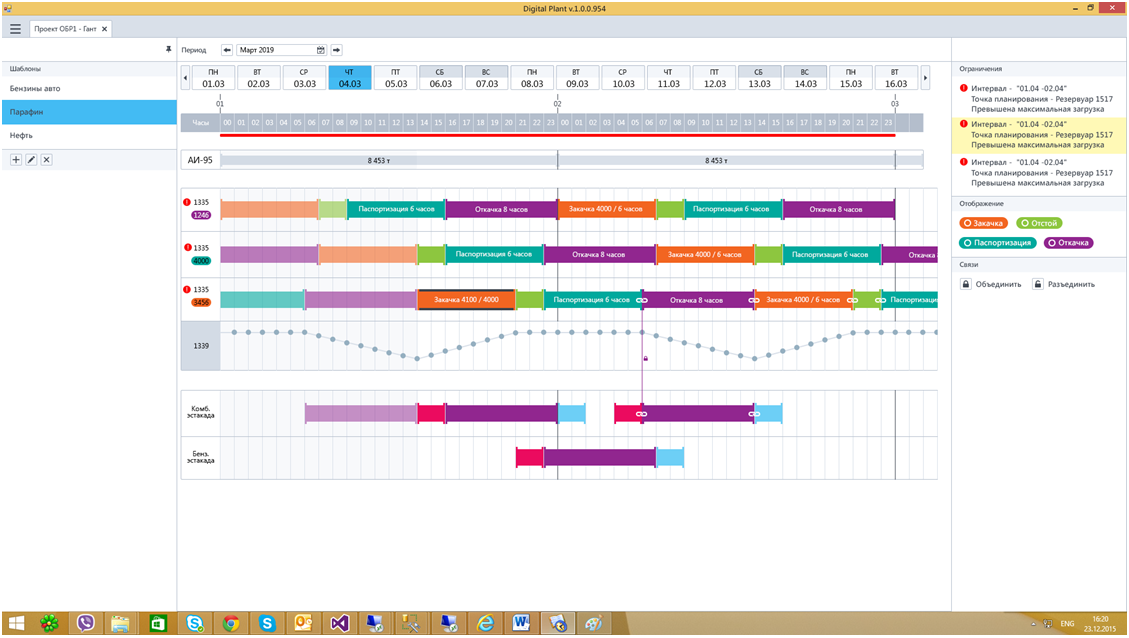Delete template using the X icon
The image size is (1129, 638).
click(x=46, y=160)
